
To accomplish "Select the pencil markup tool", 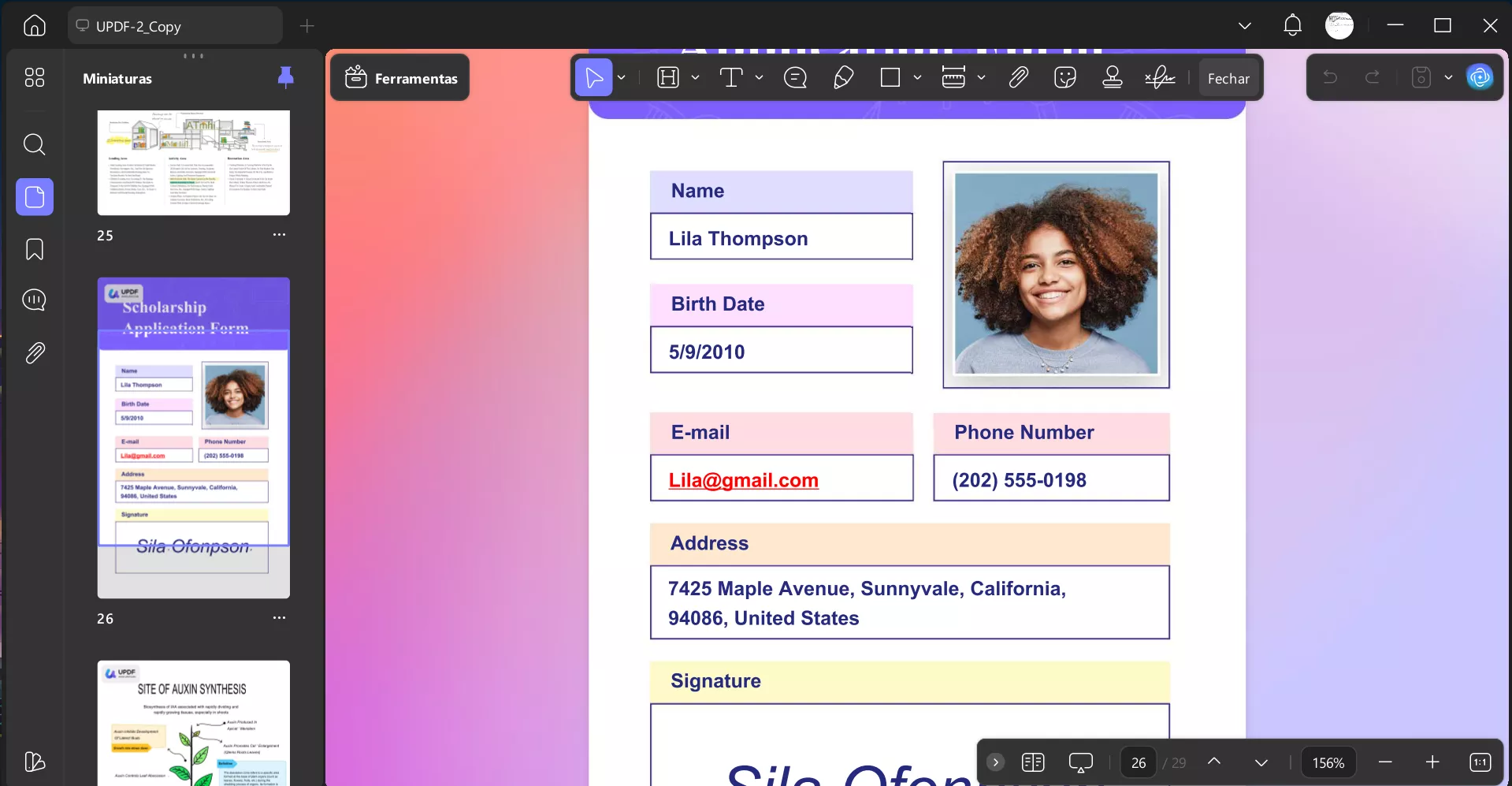I will (x=843, y=77).
